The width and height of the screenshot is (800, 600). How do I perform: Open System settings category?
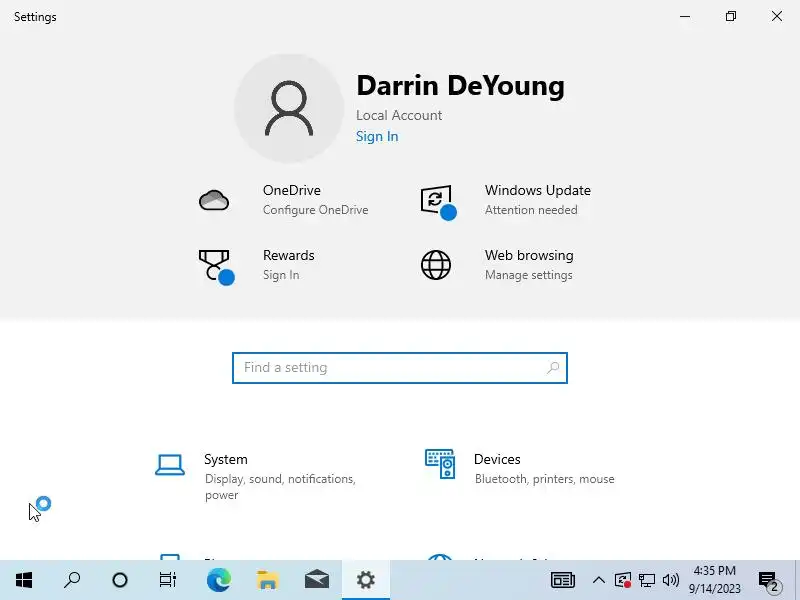click(255, 476)
